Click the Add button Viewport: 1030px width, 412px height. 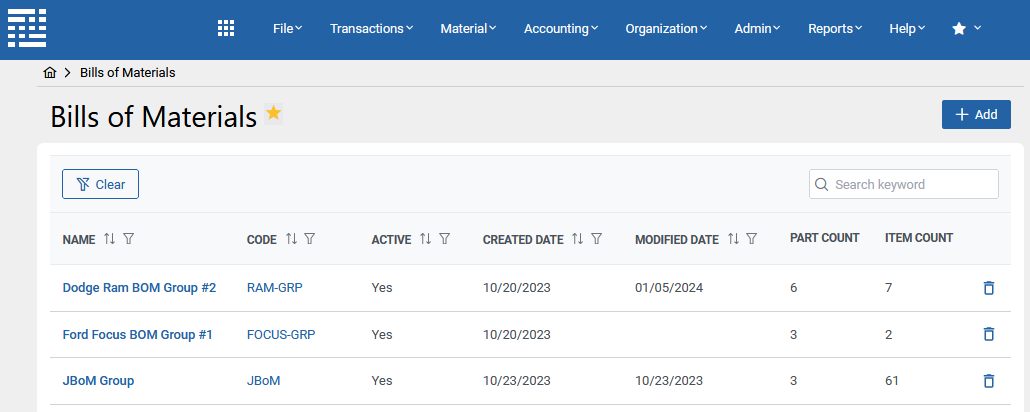click(976, 114)
